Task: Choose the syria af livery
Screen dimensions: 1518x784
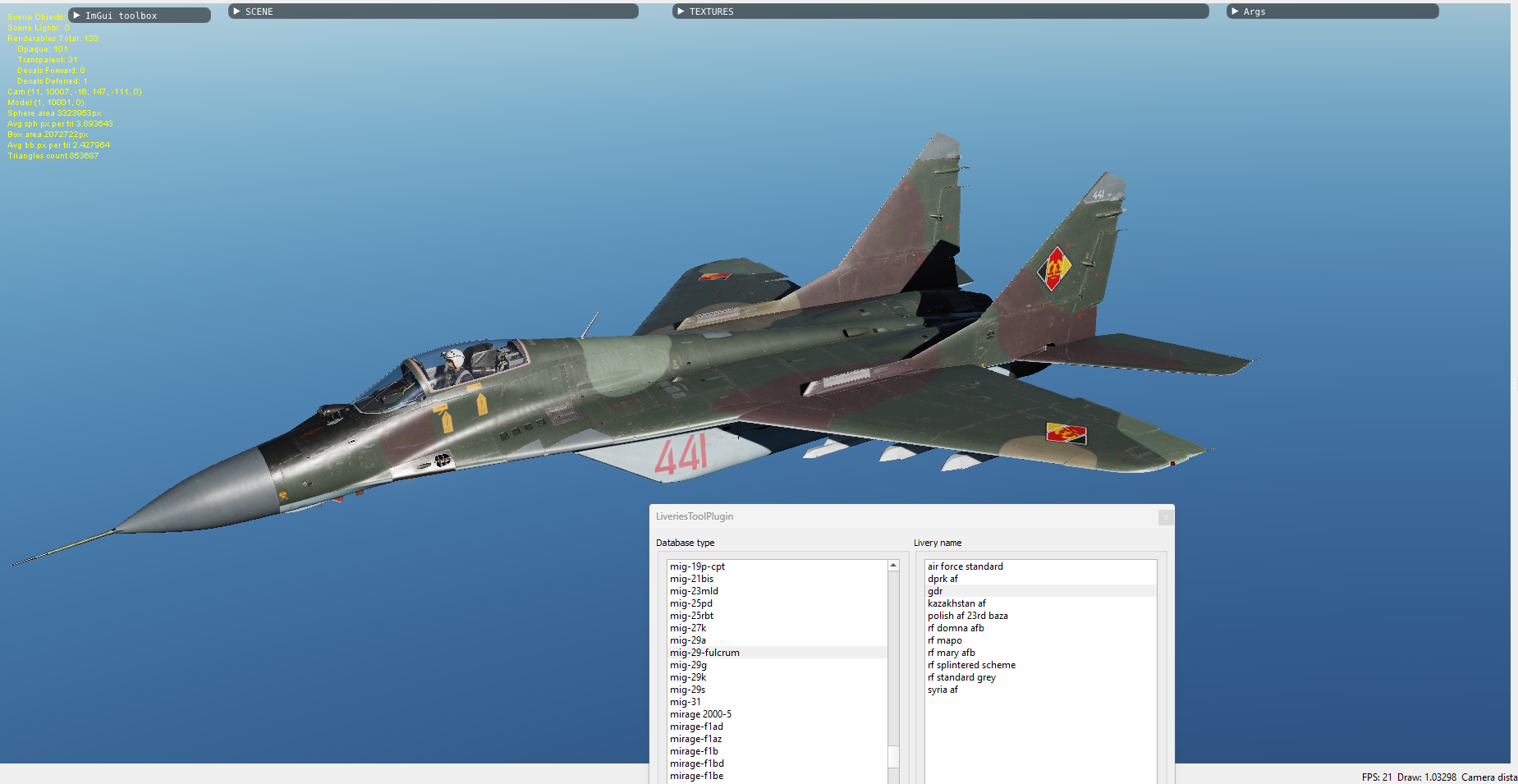Action: (1040, 690)
